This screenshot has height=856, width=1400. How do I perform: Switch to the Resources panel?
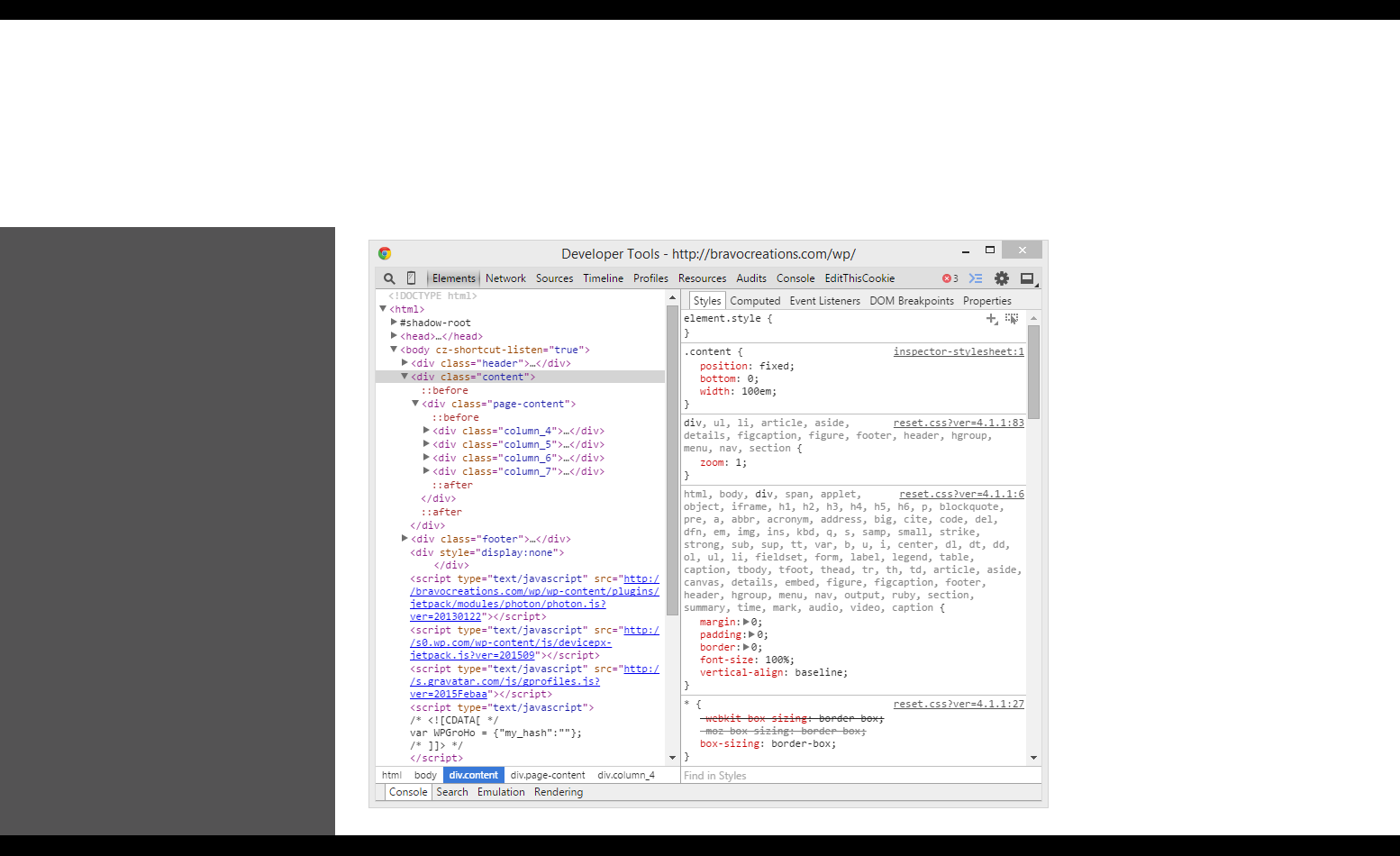[x=702, y=278]
